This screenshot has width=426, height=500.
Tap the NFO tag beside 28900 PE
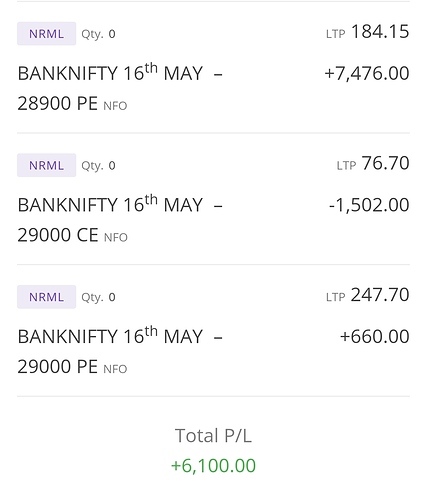click(x=115, y=106)
